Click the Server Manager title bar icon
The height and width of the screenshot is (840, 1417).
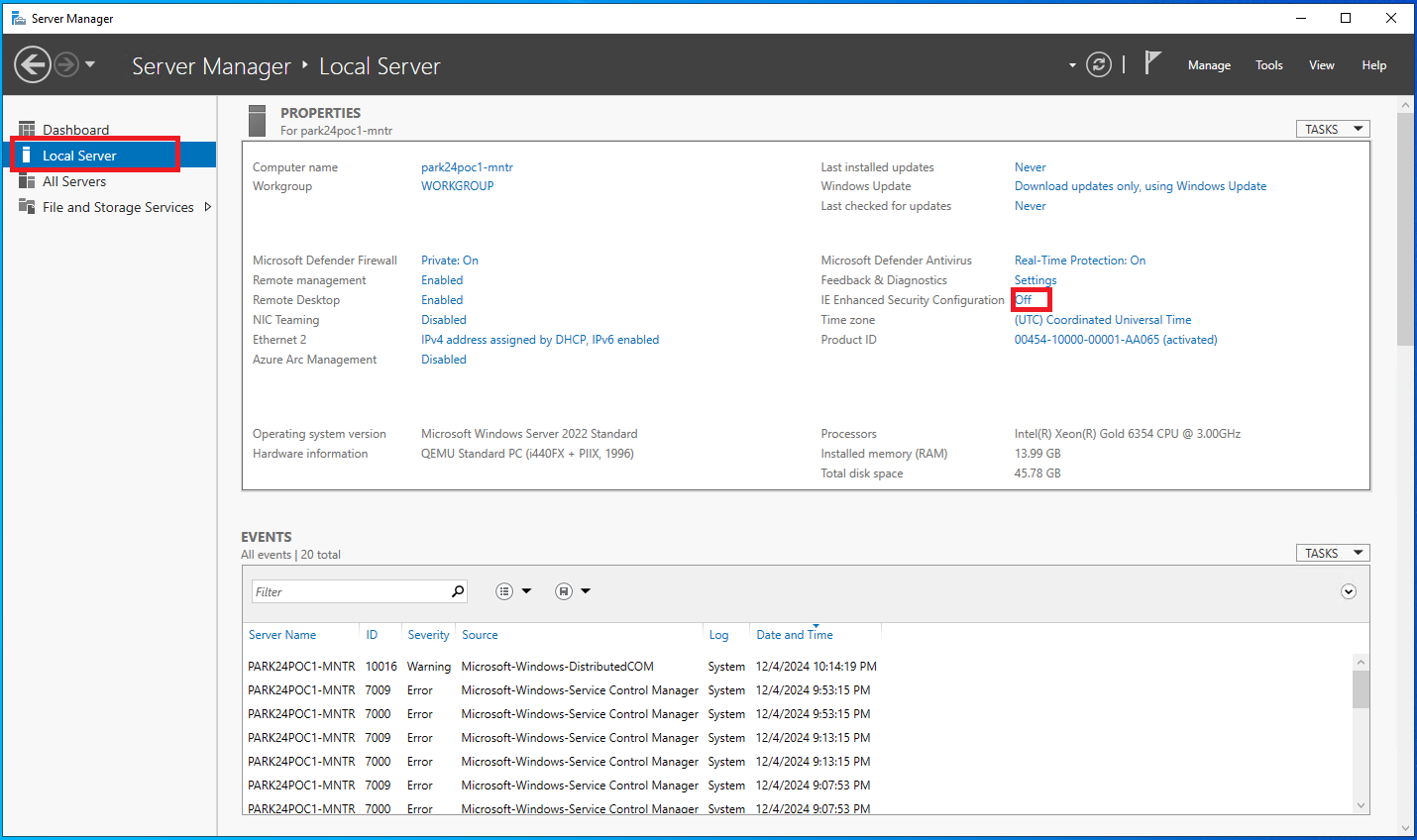[x=18, y=18]
